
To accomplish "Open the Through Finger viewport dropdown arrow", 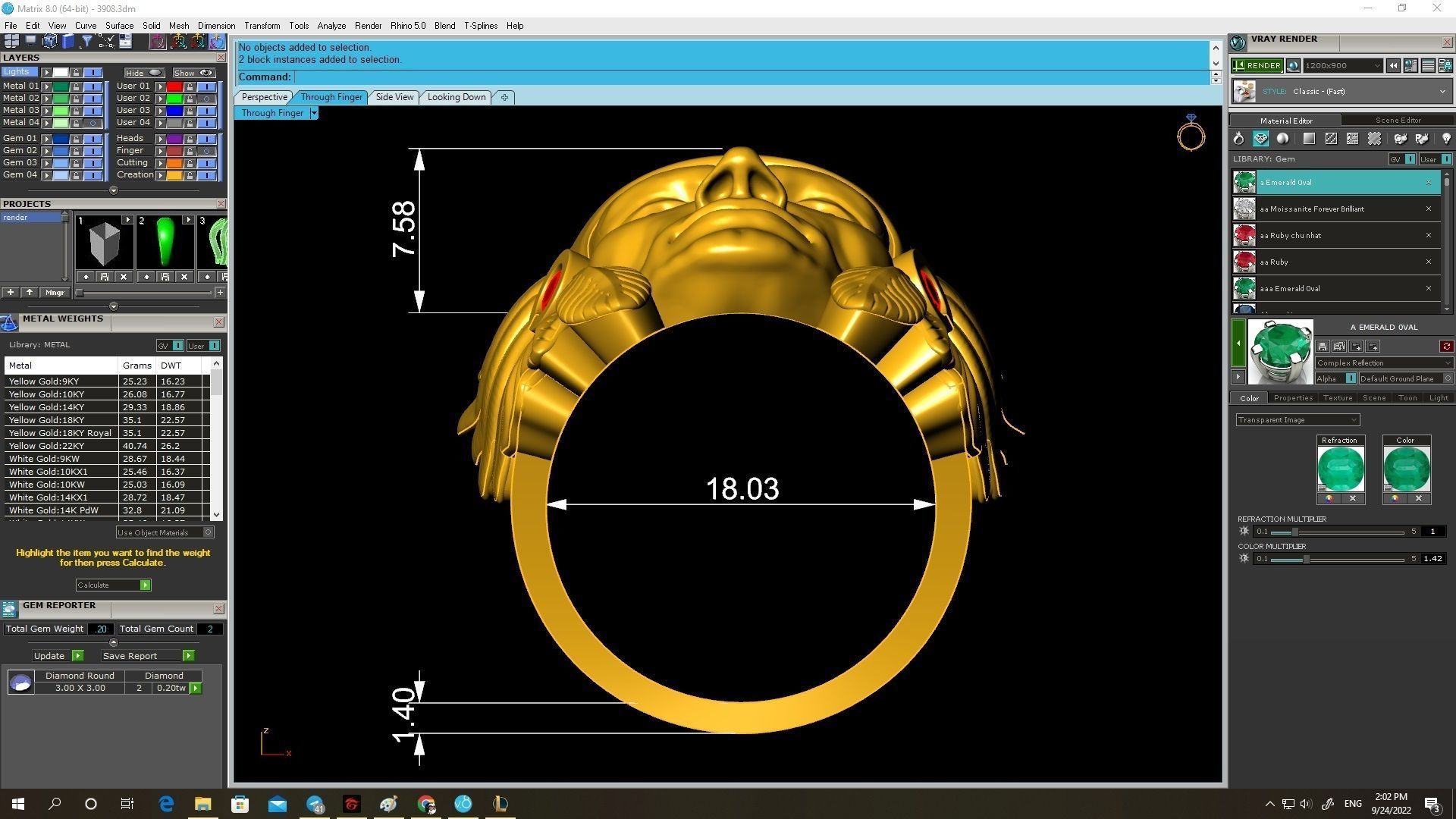I will [x=314, y=113].
